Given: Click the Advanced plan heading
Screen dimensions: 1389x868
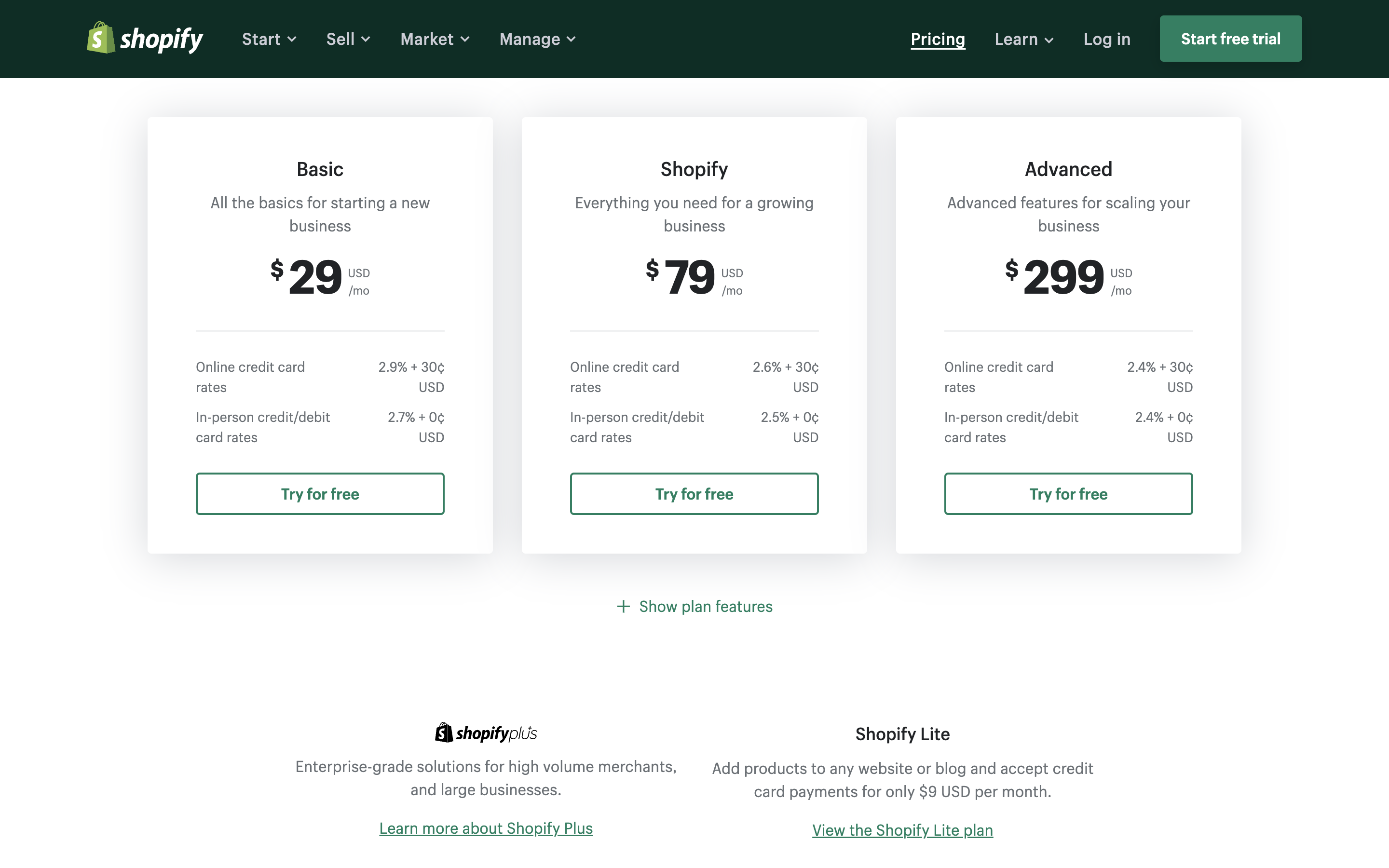Looking at the screenshot, I should click(x=1068, y=169).
